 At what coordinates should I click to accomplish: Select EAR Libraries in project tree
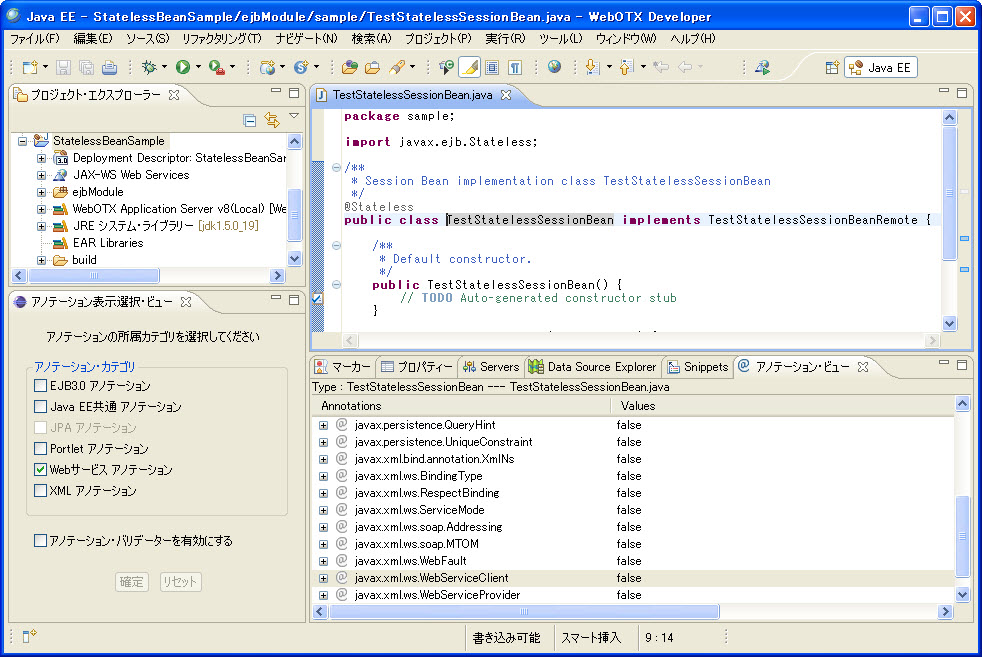(107, 243)
